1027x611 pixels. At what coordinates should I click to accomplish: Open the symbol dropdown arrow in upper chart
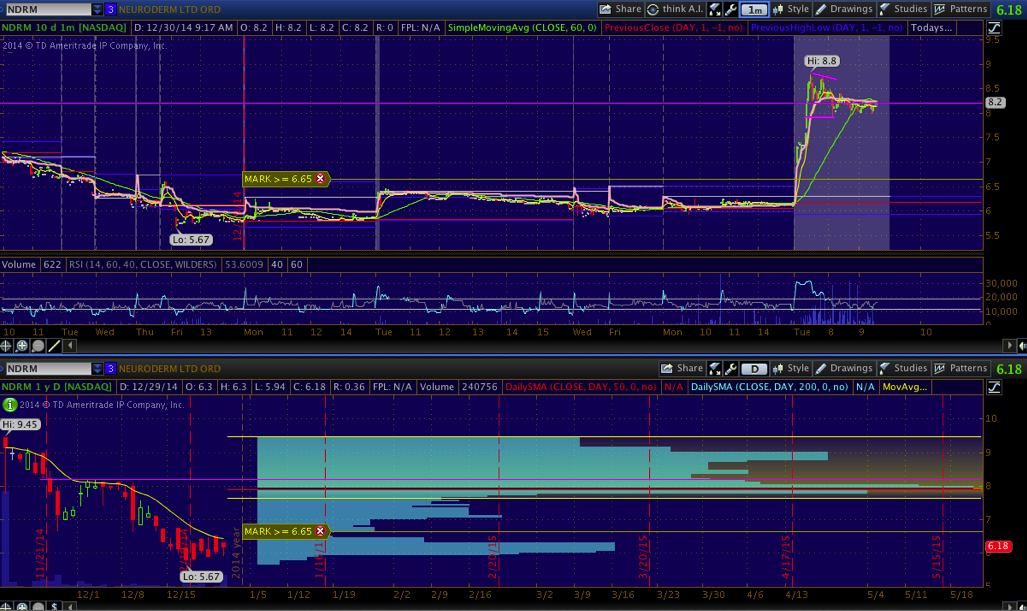click(x=96, y=9)
